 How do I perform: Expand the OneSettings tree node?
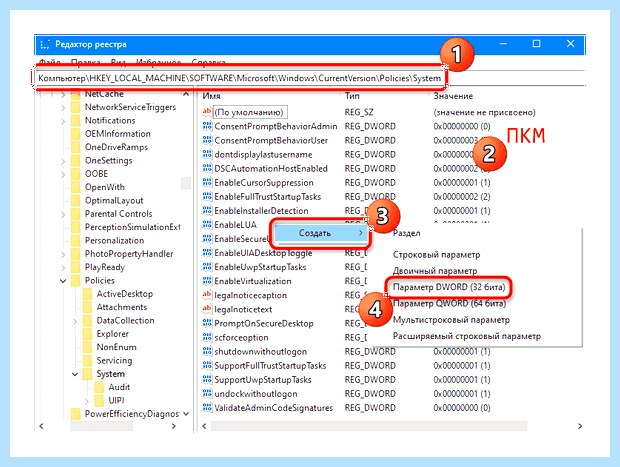click(x=63, y=161)
